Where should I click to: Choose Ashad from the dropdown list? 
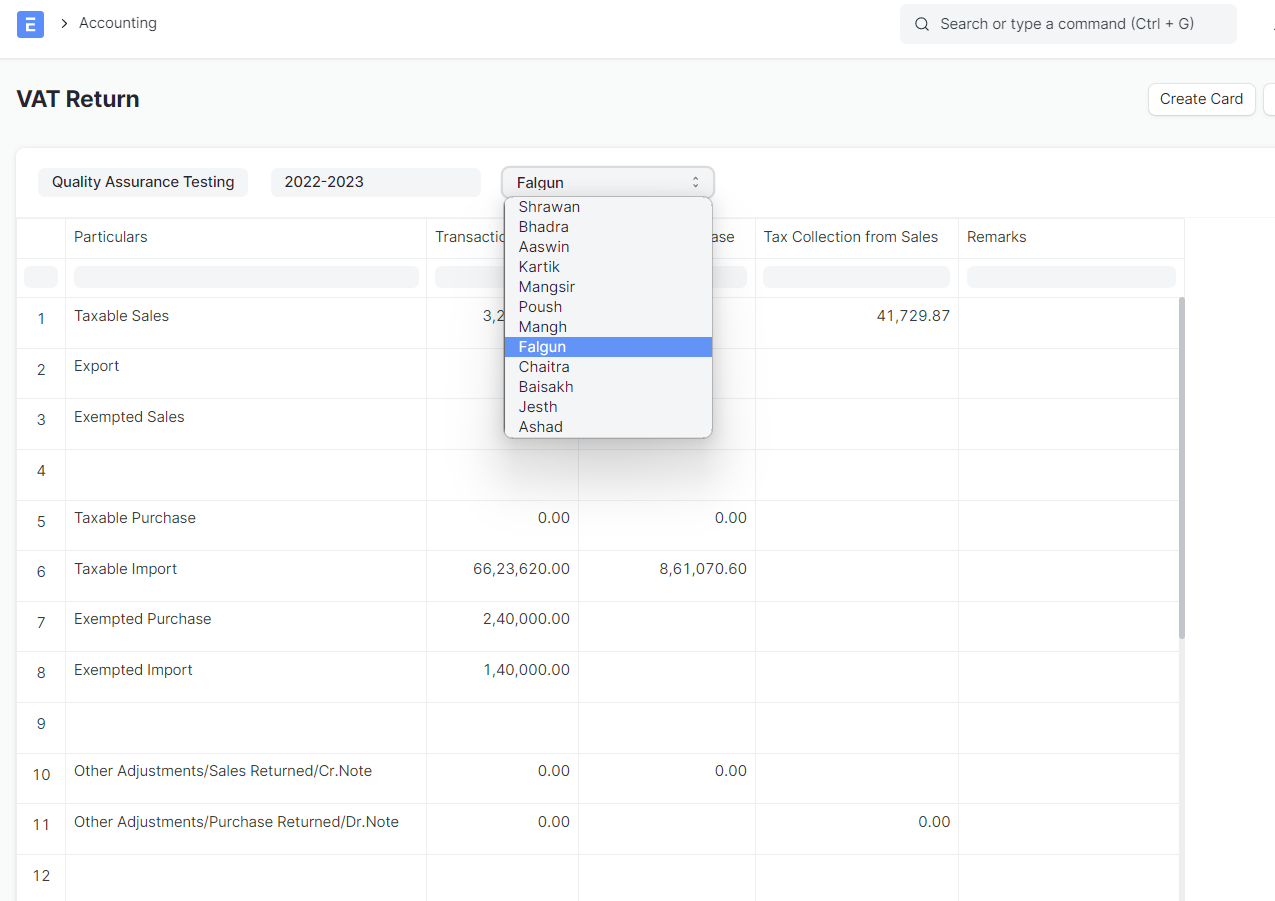click(540, 427)
